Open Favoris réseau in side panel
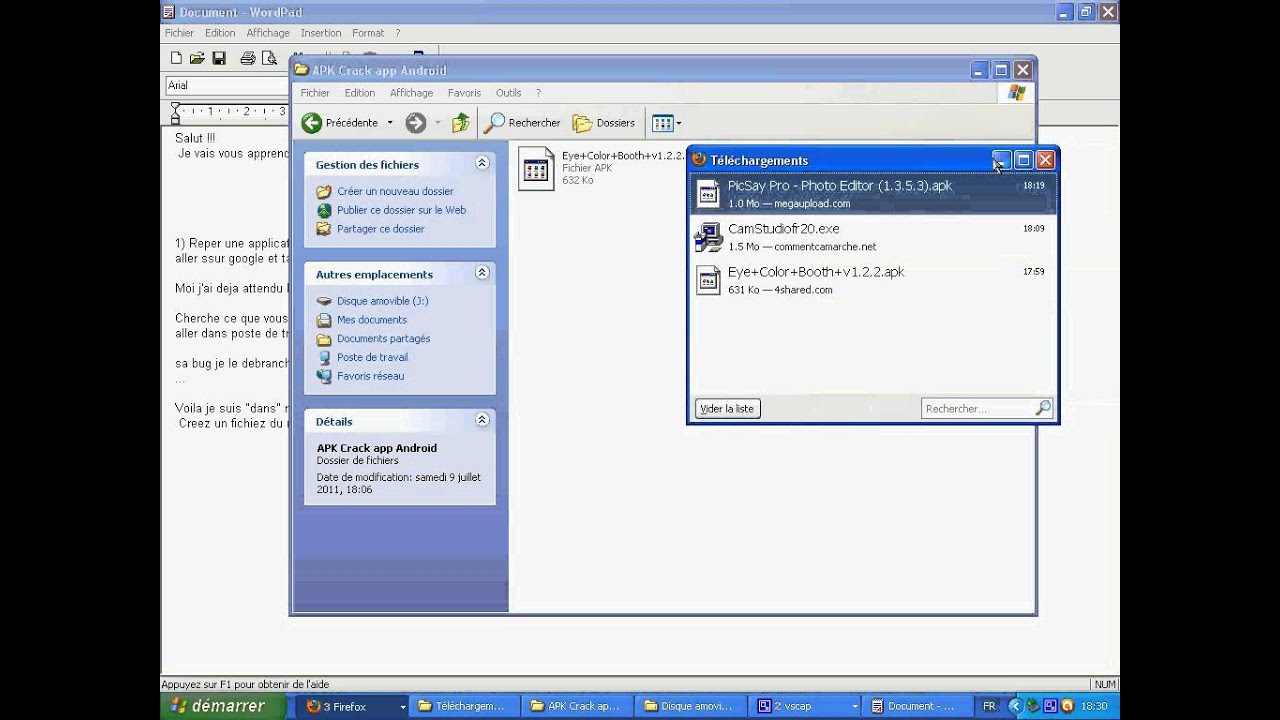The height and width of the screenshot is (720, 1280). [370, 376]
